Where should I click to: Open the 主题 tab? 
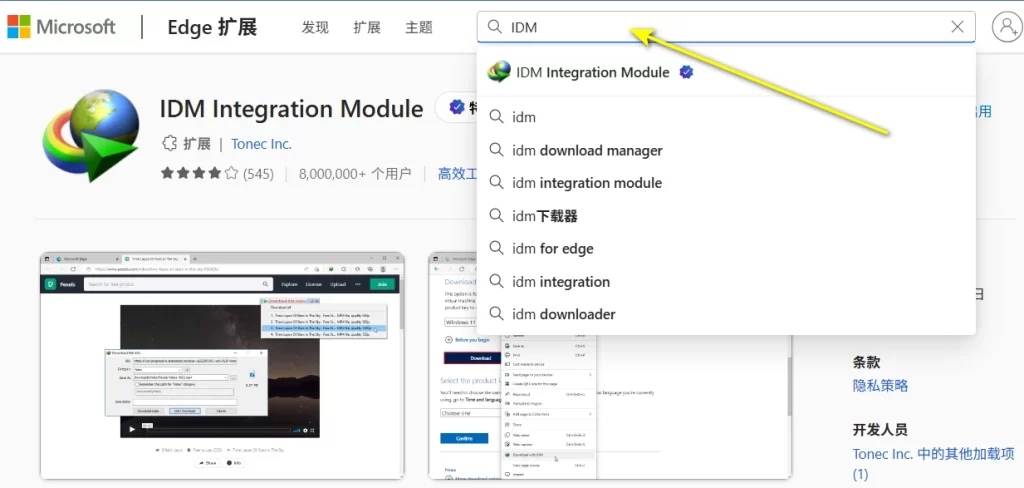coord(419,27)
